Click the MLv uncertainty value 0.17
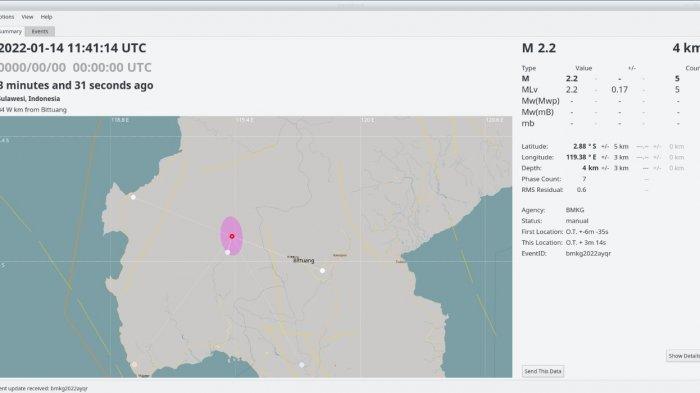The width and height of the screenshot is (700, 393). point(620,90)
